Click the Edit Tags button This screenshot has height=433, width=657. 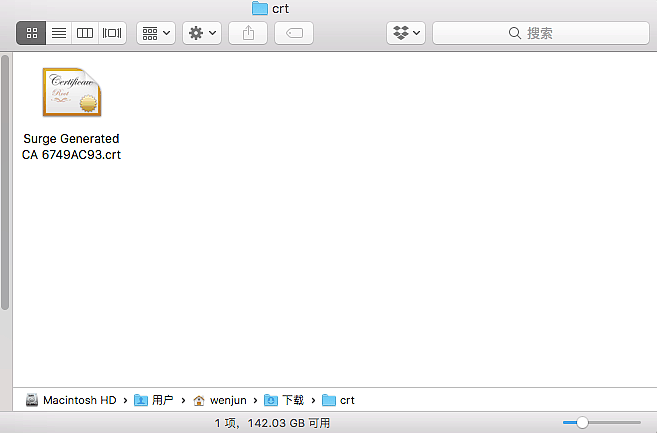pyautogui.click(x=294, y=33)
